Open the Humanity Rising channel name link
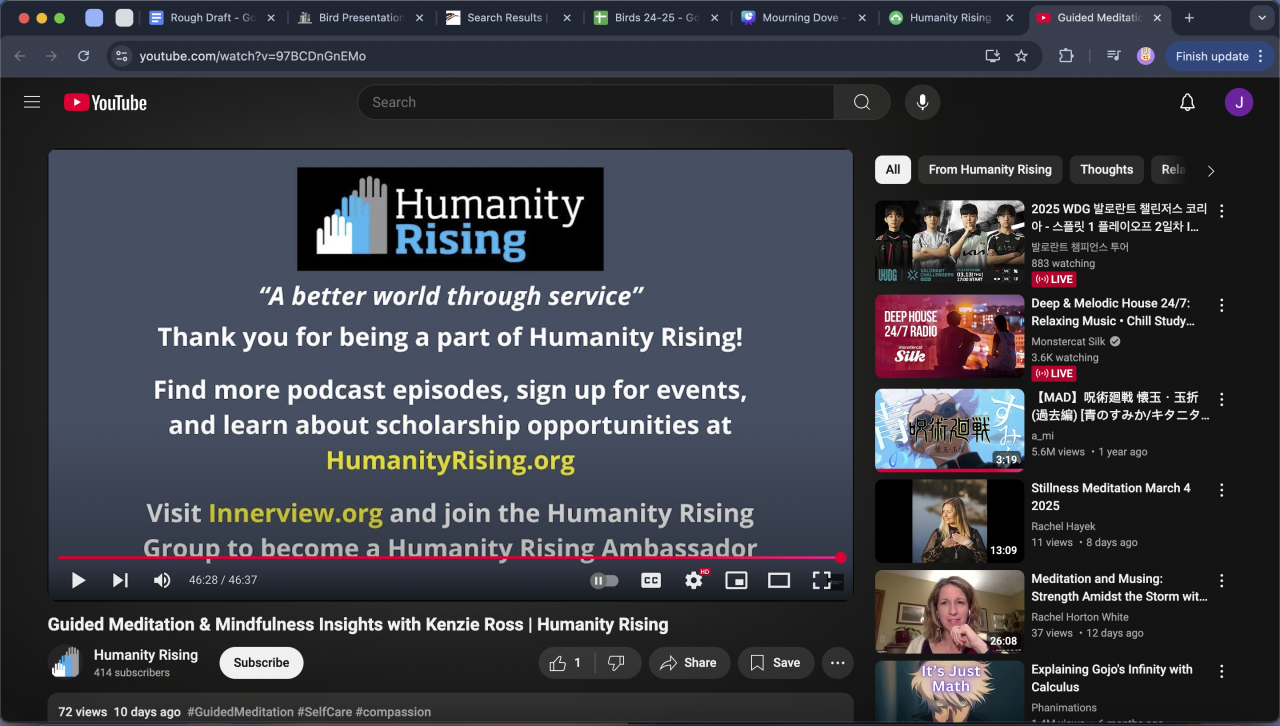Image resolution: width=1280 pixels, height=726 pixels. pos(146,655)
